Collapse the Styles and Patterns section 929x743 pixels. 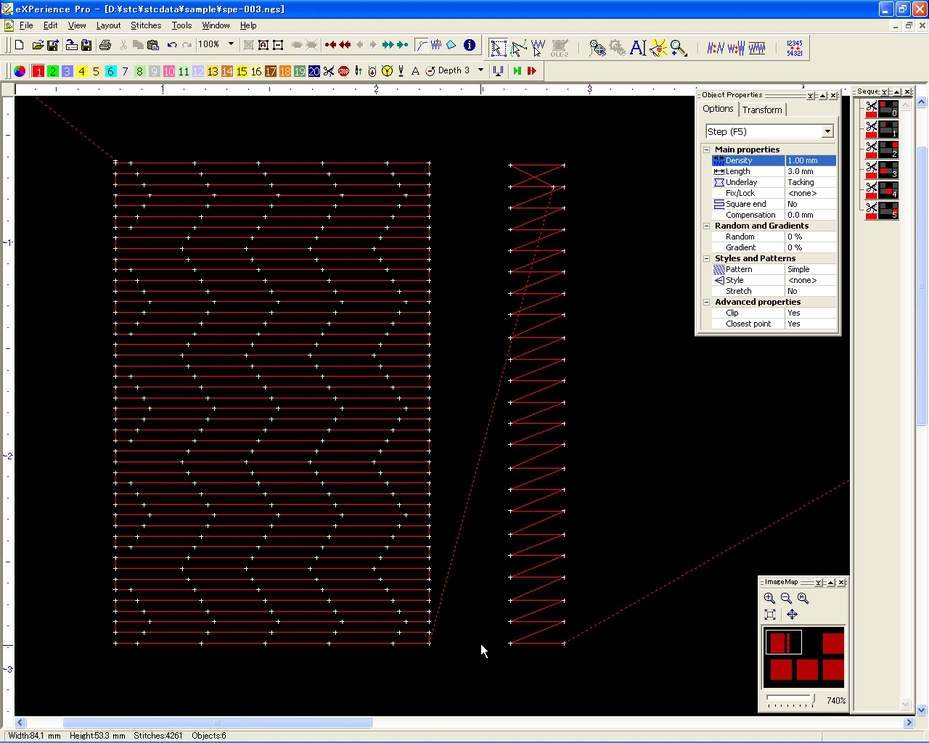pyautogui.click(x=706, y=258)
